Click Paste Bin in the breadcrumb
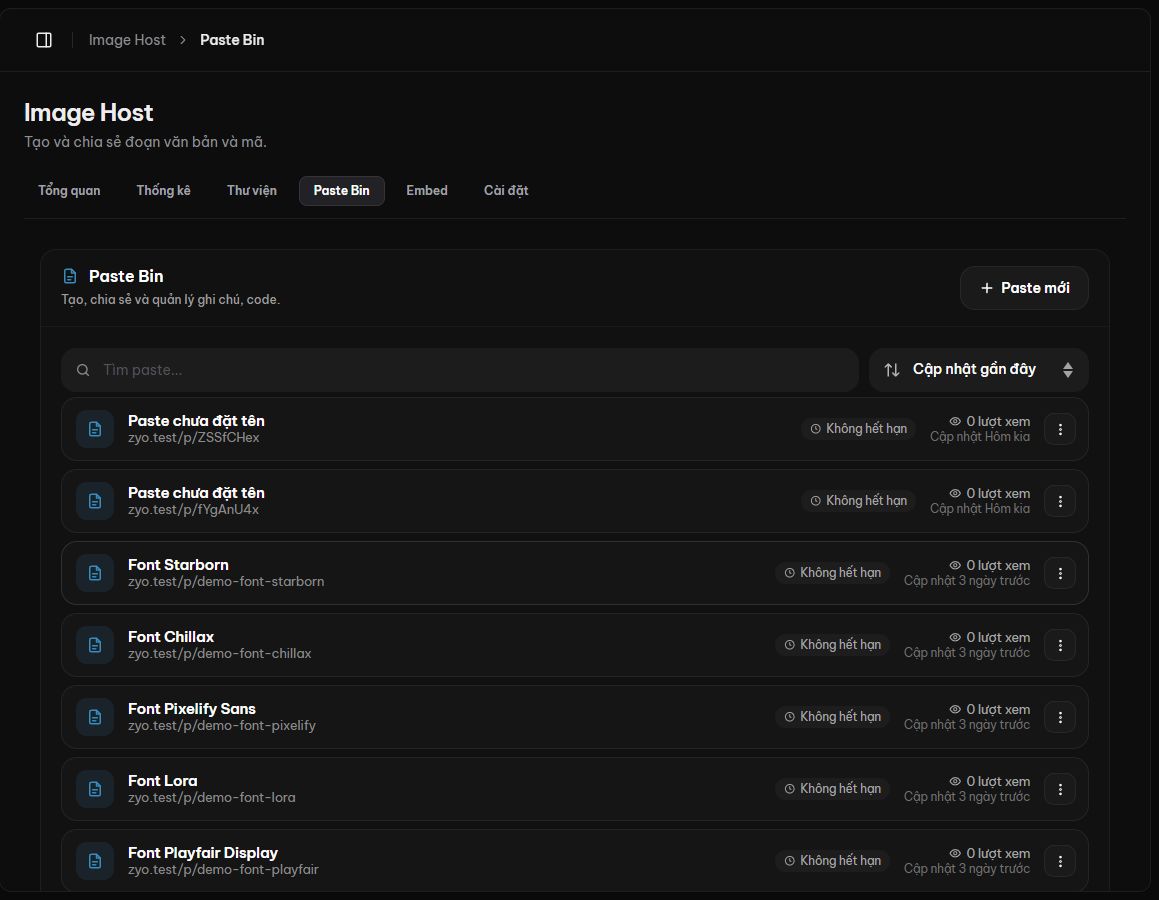The width and height of the screenshot is (1159, 900). coord(232,40)
